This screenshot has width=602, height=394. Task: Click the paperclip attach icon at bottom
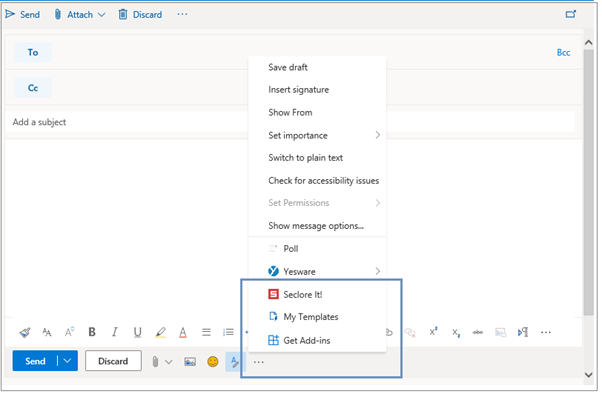pyautogui.click(x=155, y=361)
